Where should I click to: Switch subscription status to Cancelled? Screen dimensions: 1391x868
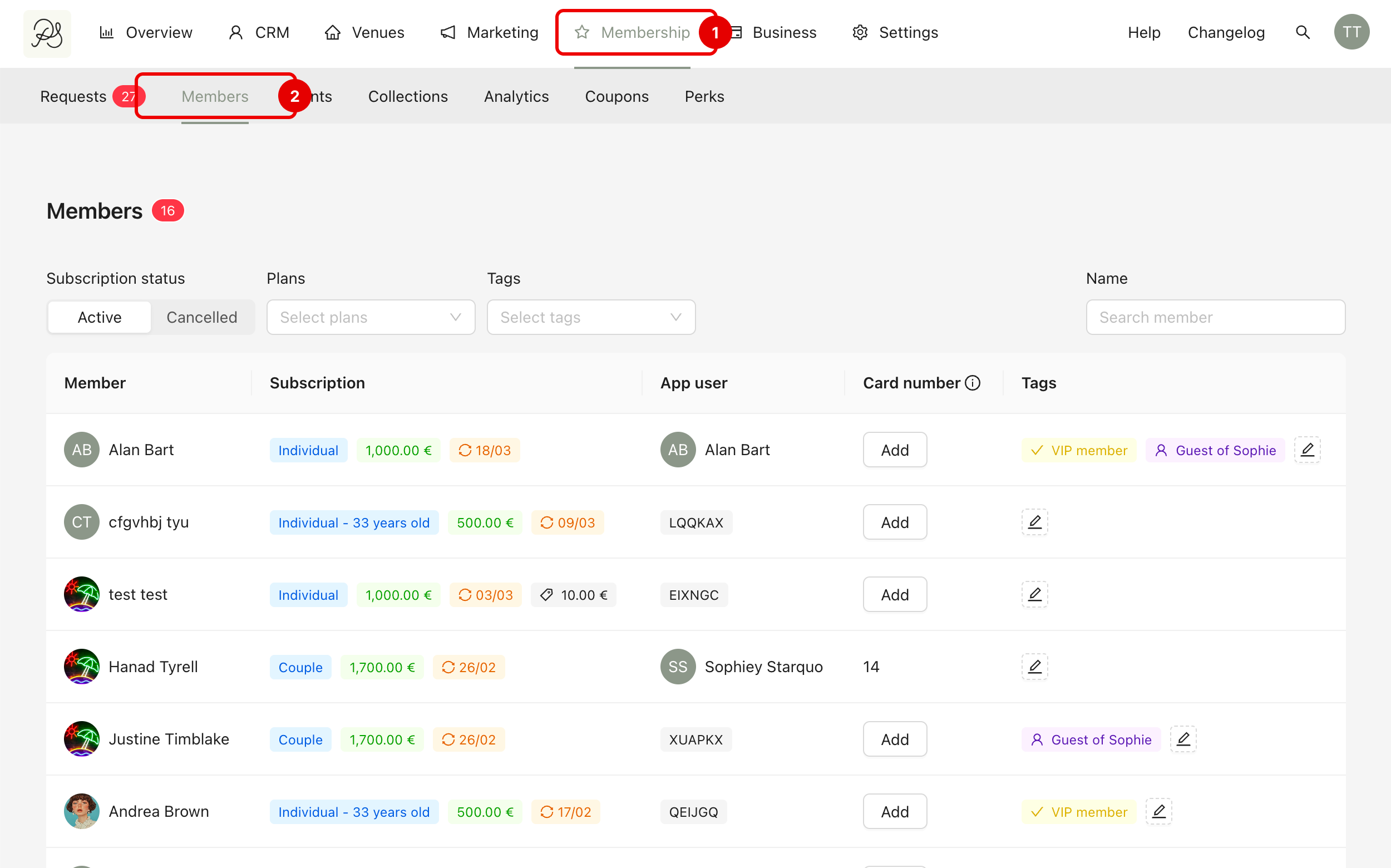(201, 317)
